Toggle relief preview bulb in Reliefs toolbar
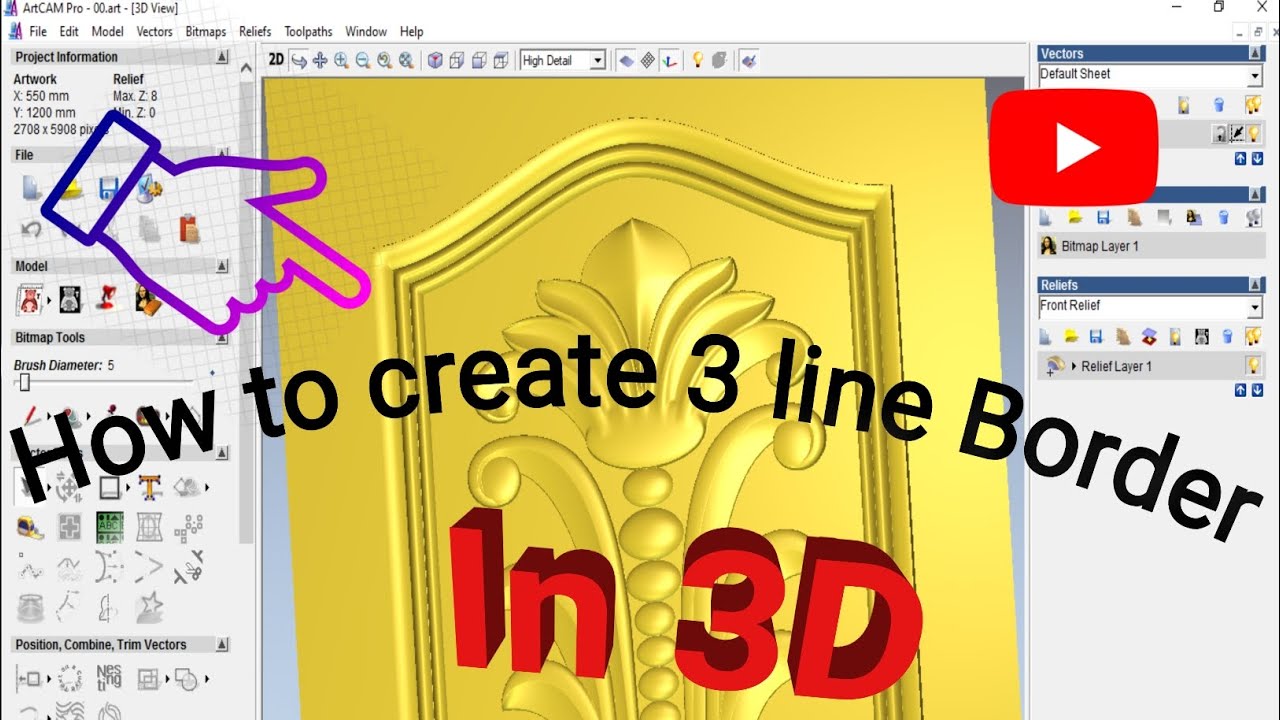1280x720 pixels. point(1176,336)
